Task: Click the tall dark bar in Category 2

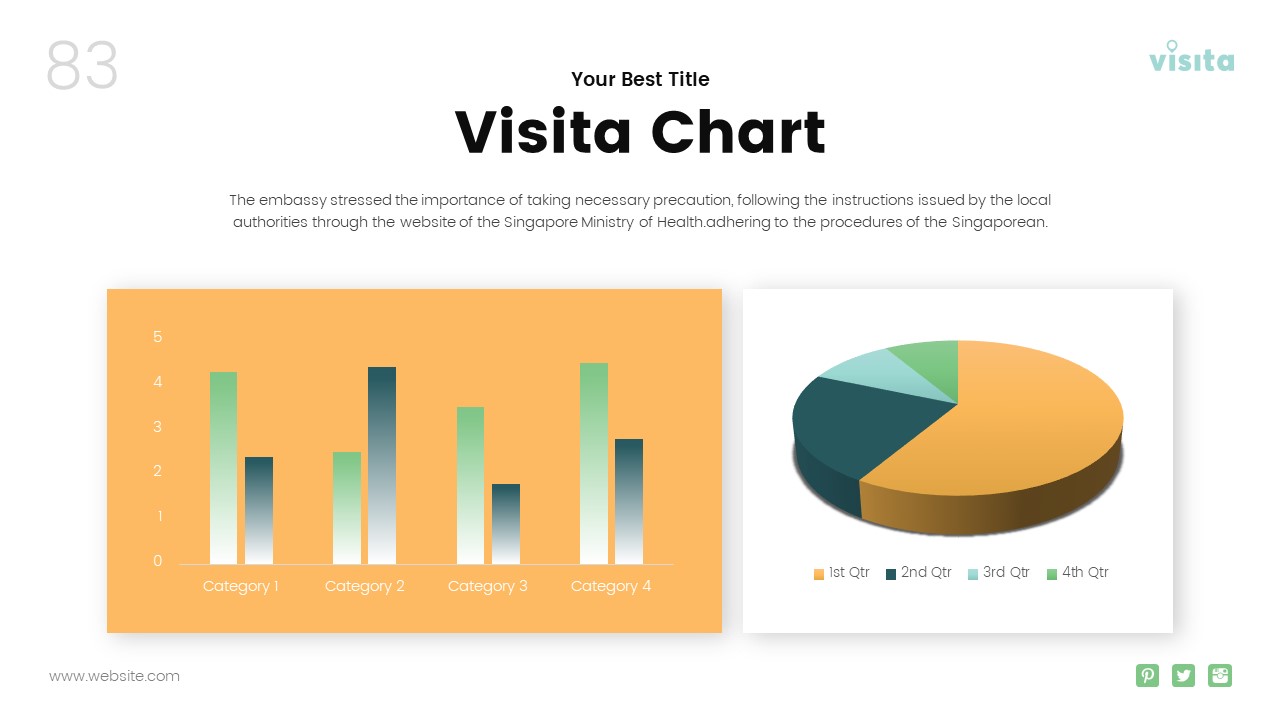Action: click(x=382, y=465)
